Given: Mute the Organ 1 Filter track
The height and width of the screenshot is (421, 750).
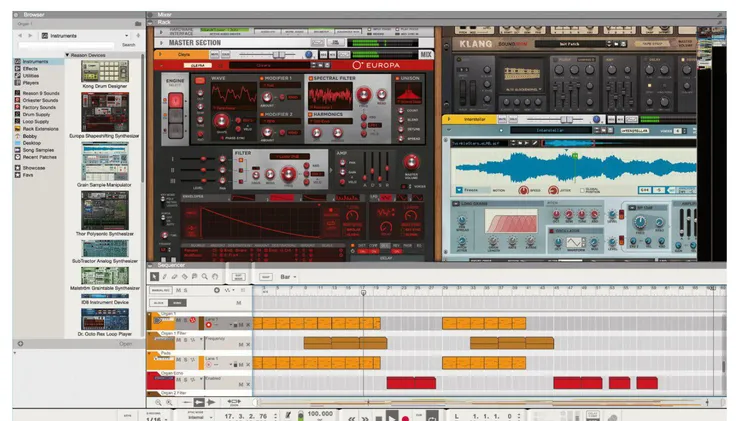Looking at the screenshot, I should (178, 340).
